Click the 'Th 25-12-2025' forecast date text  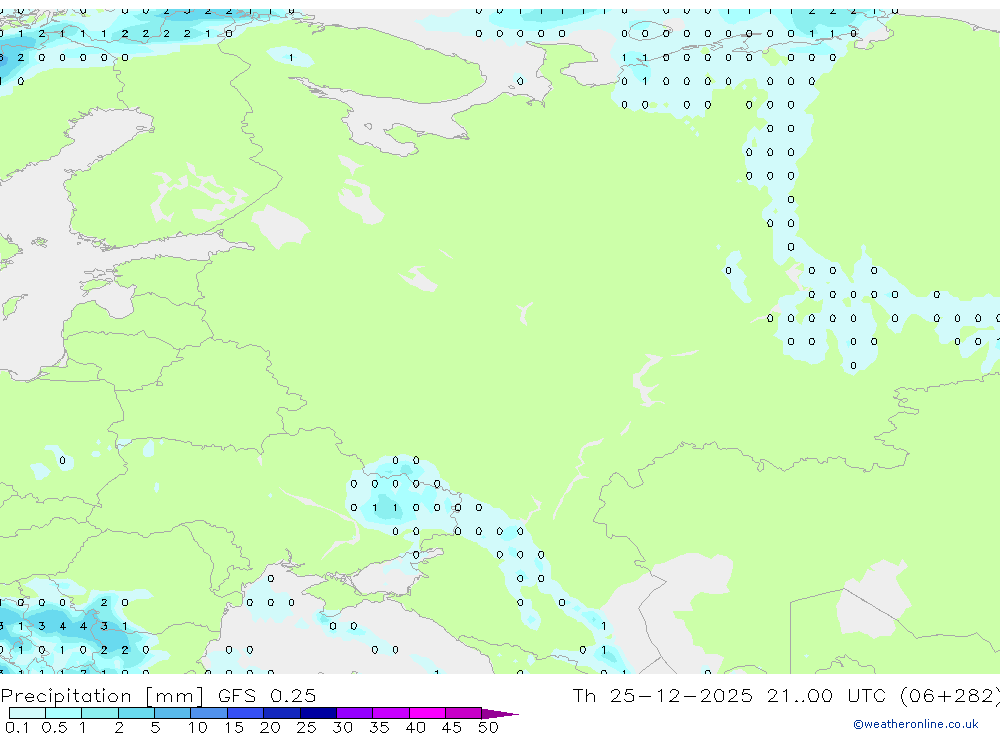coord(662,695)
